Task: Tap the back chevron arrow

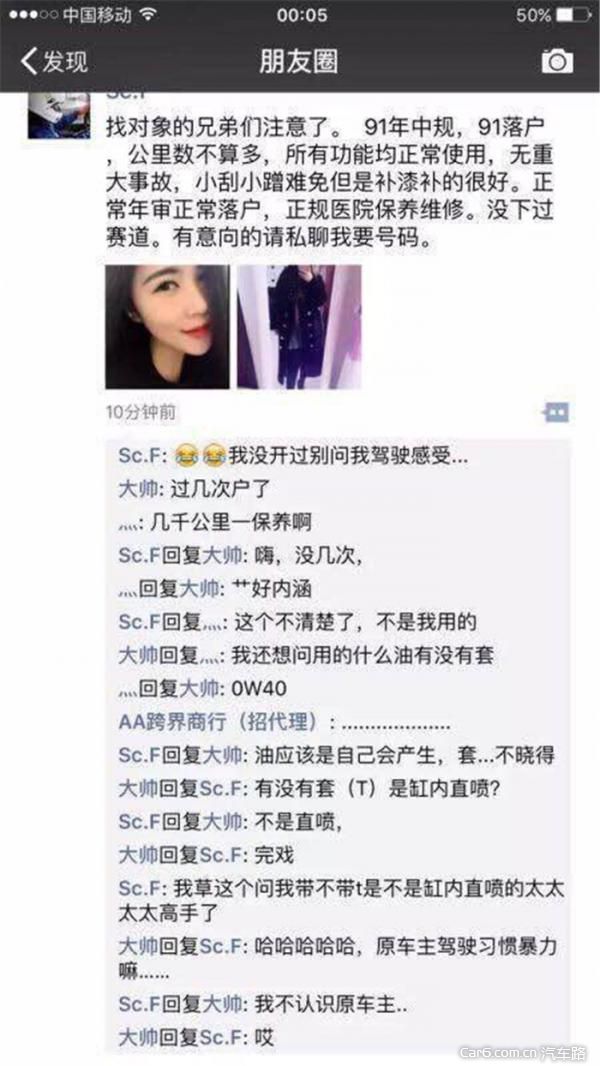Action: click(x=29, y=62)
